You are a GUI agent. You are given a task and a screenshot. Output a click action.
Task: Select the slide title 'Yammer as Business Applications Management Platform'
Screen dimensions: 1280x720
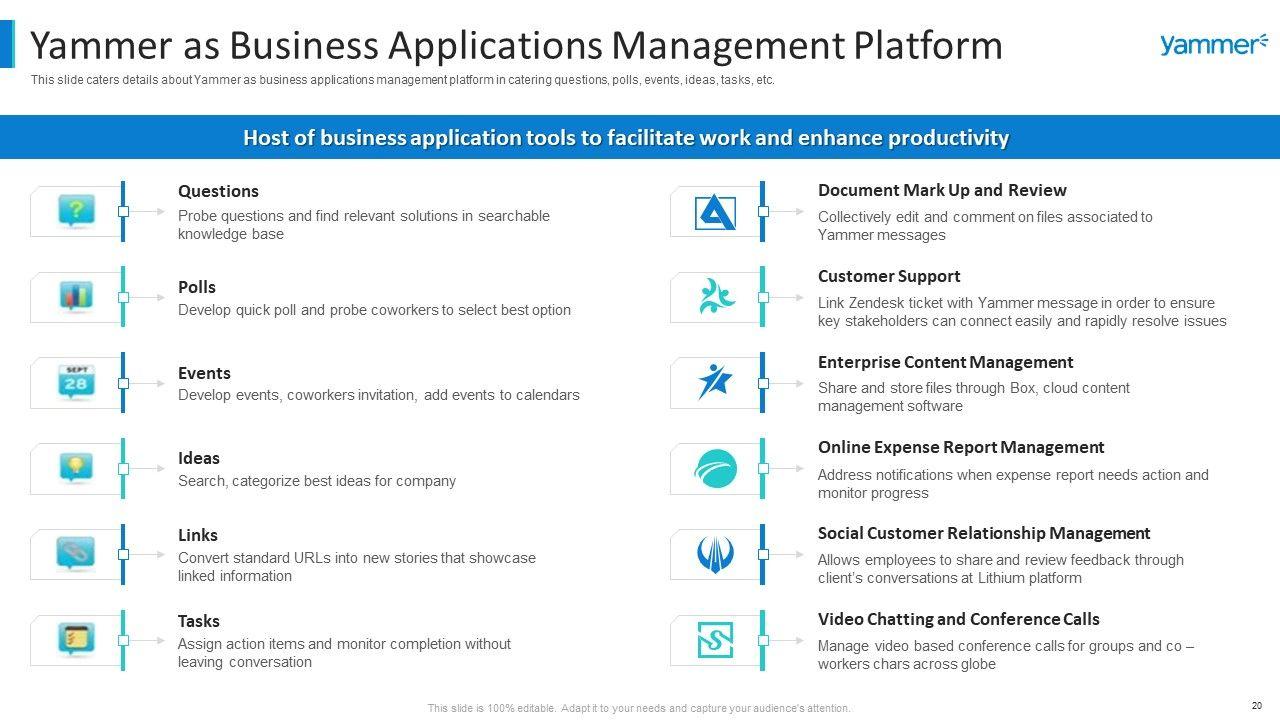517,46
